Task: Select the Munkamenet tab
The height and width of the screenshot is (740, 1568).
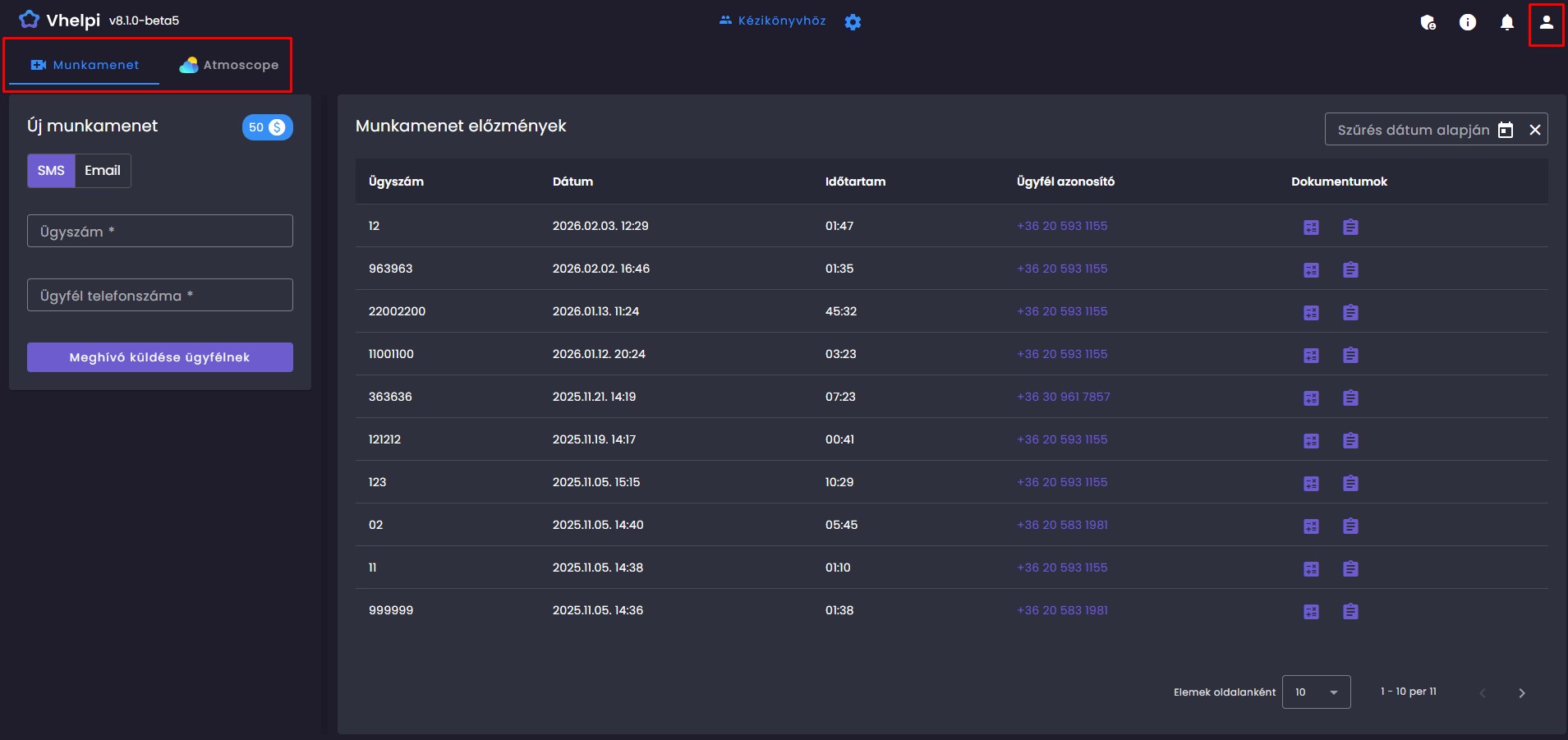Action: [85, 65]
